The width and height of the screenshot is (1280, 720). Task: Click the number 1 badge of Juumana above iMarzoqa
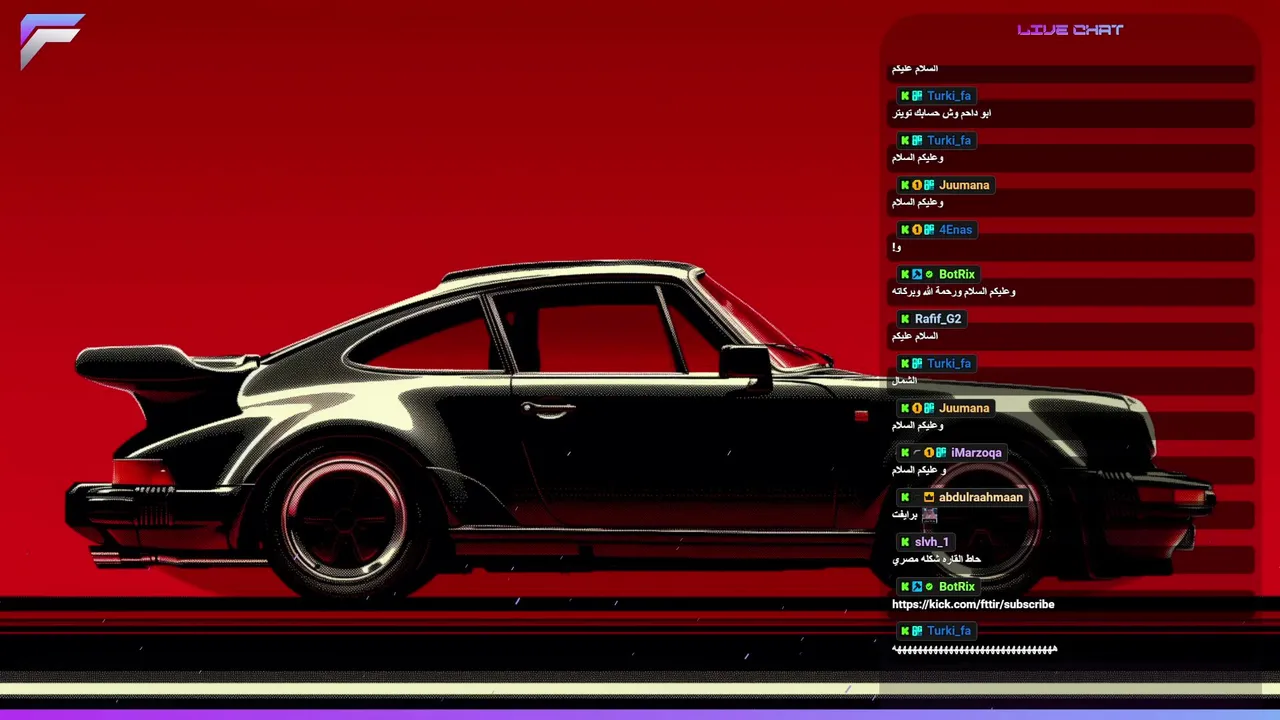pos(917,408)
